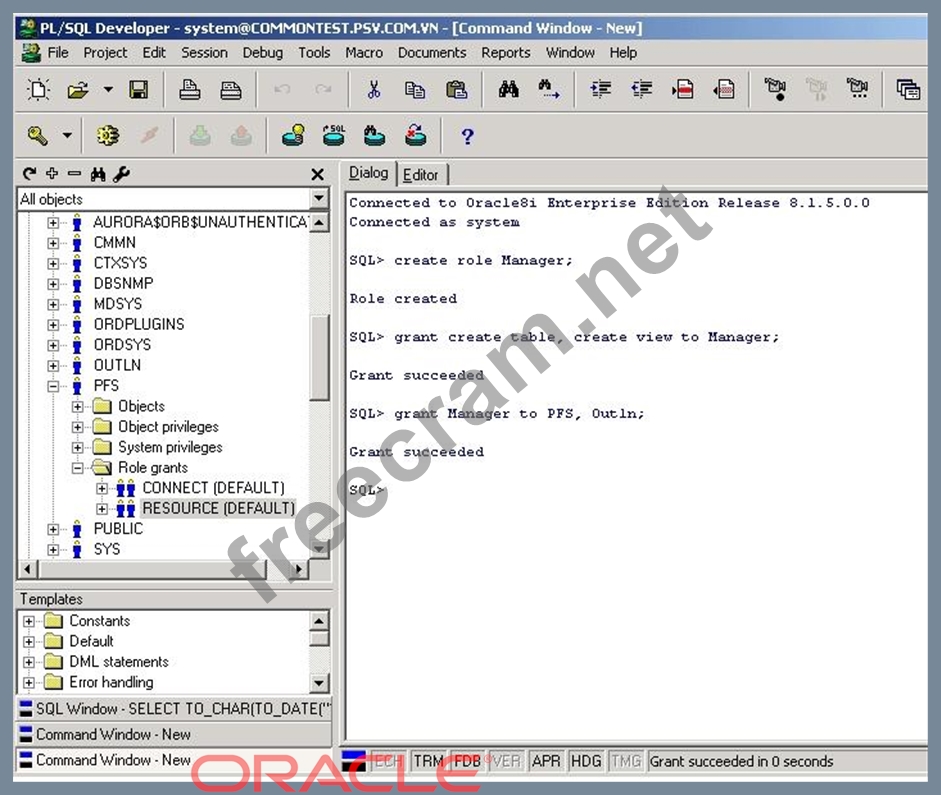
Task: Expand the Object privileges folder
Action: point(77,427)
